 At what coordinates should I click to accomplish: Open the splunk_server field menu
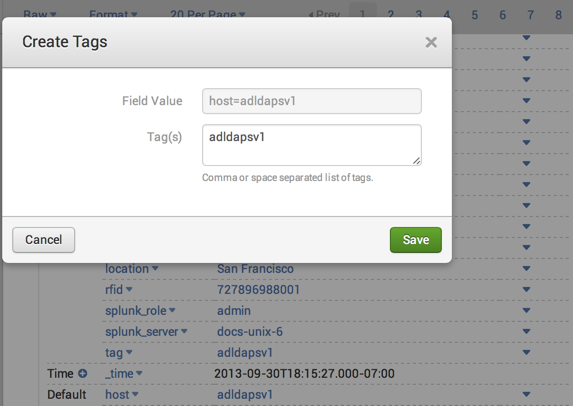click(x=184, y=331)
